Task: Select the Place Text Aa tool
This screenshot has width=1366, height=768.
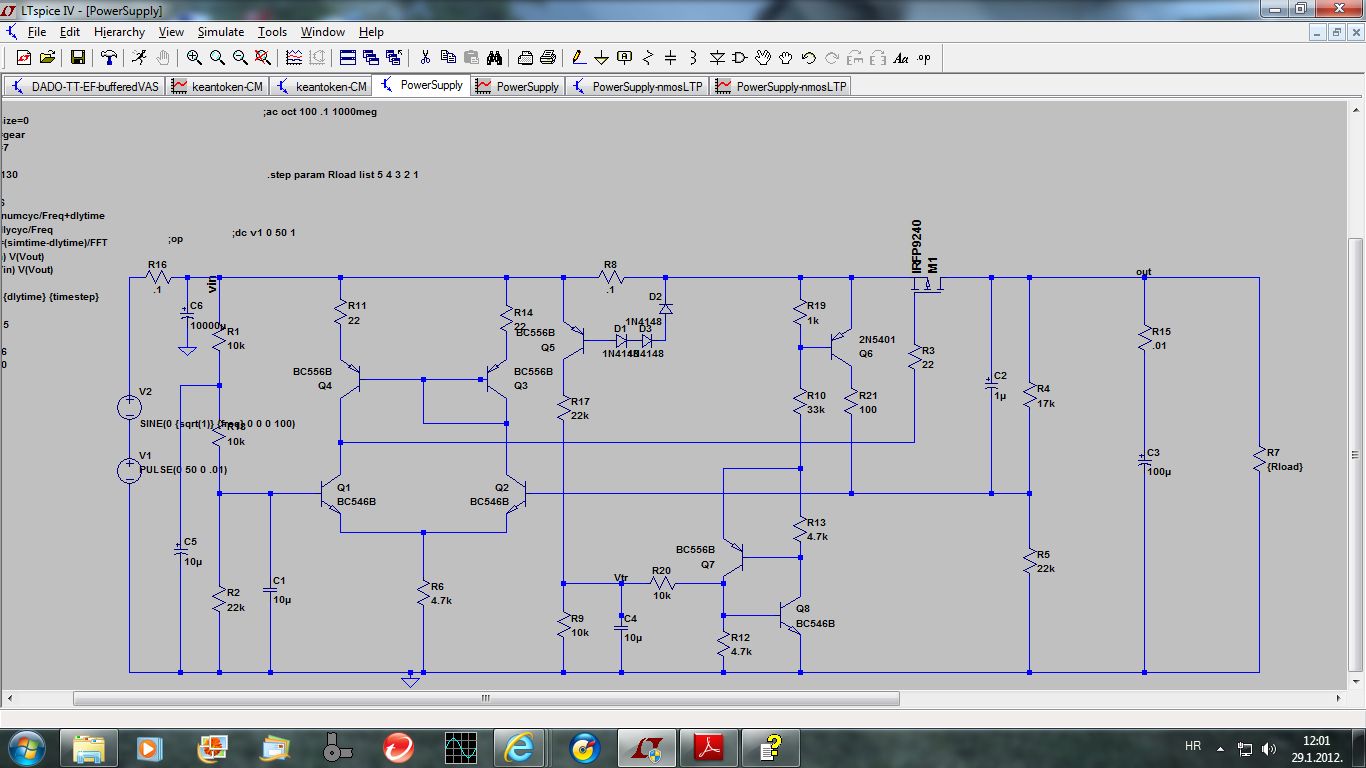Action: pyautogui.click(x=901, y=58)
